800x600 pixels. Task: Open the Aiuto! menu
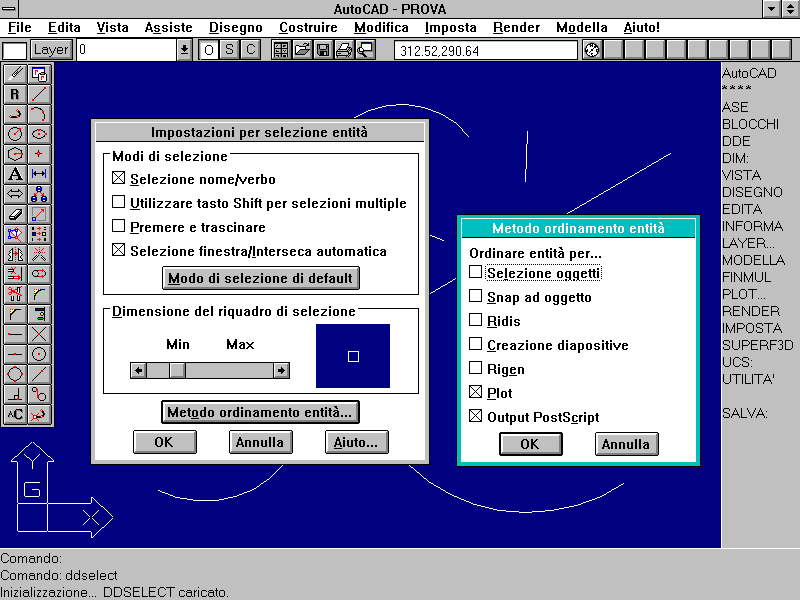pos(641,27)
